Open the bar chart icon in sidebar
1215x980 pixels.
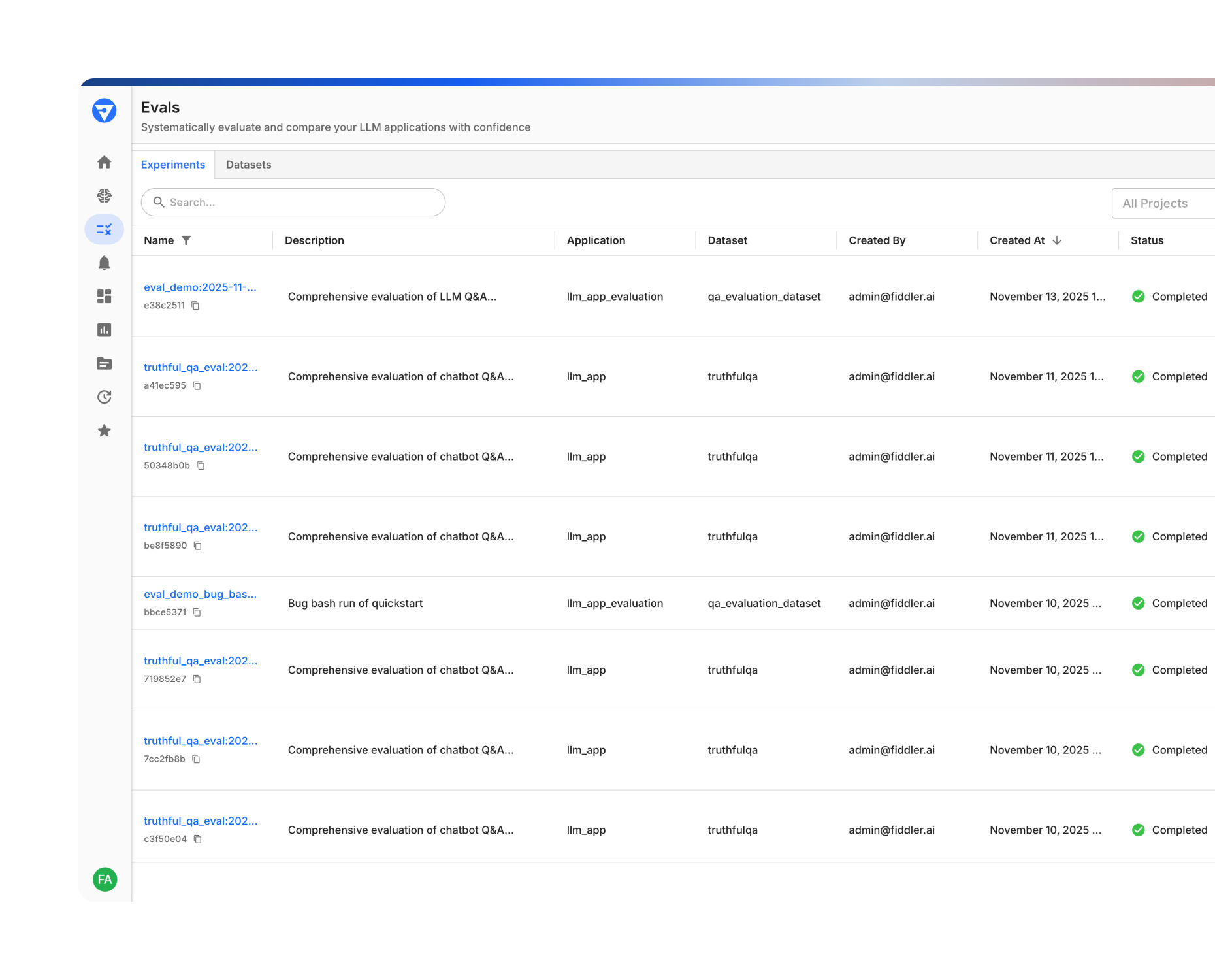coord(105,330)
